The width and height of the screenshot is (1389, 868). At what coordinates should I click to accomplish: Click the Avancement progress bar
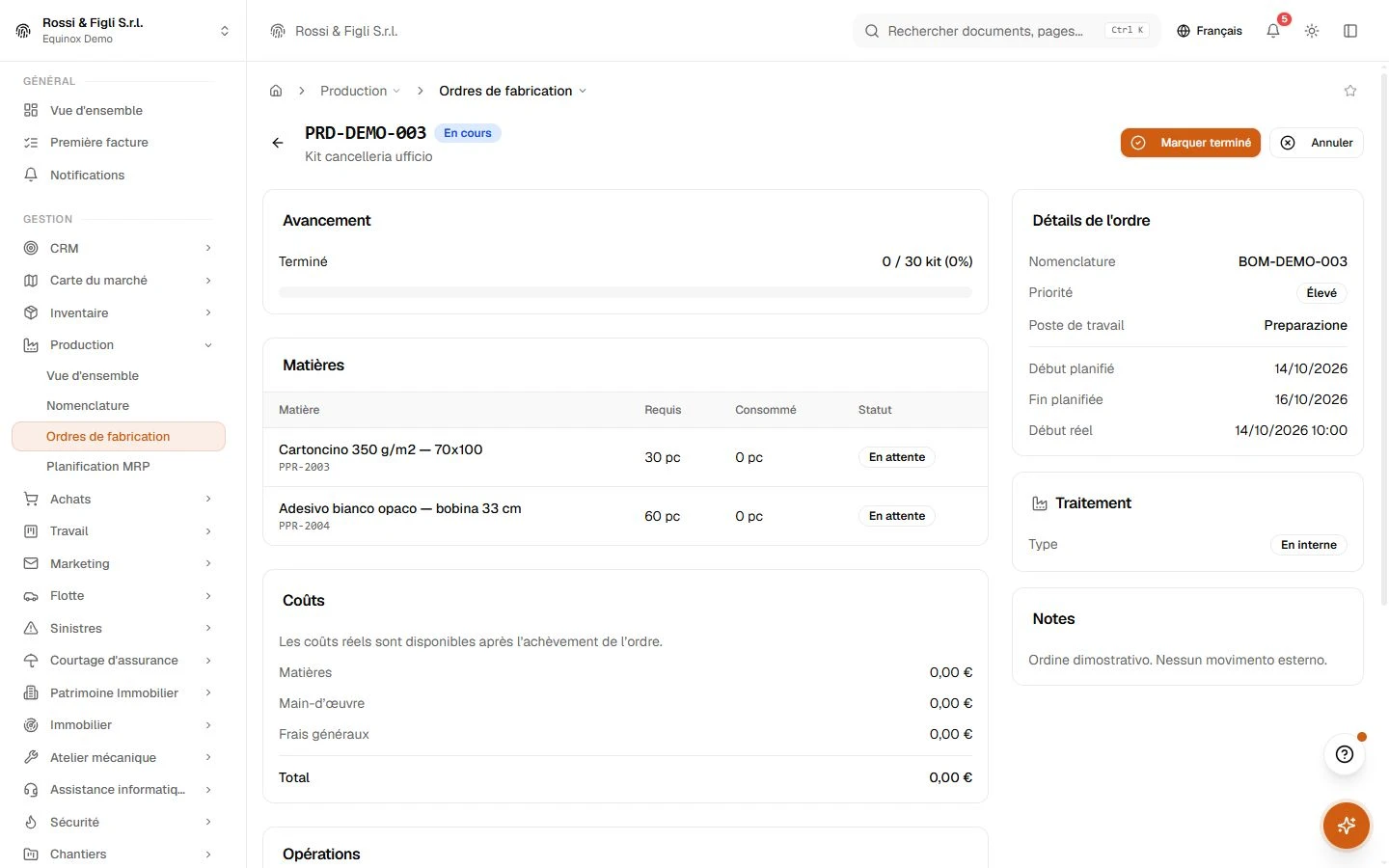click(x=625, y=292)
